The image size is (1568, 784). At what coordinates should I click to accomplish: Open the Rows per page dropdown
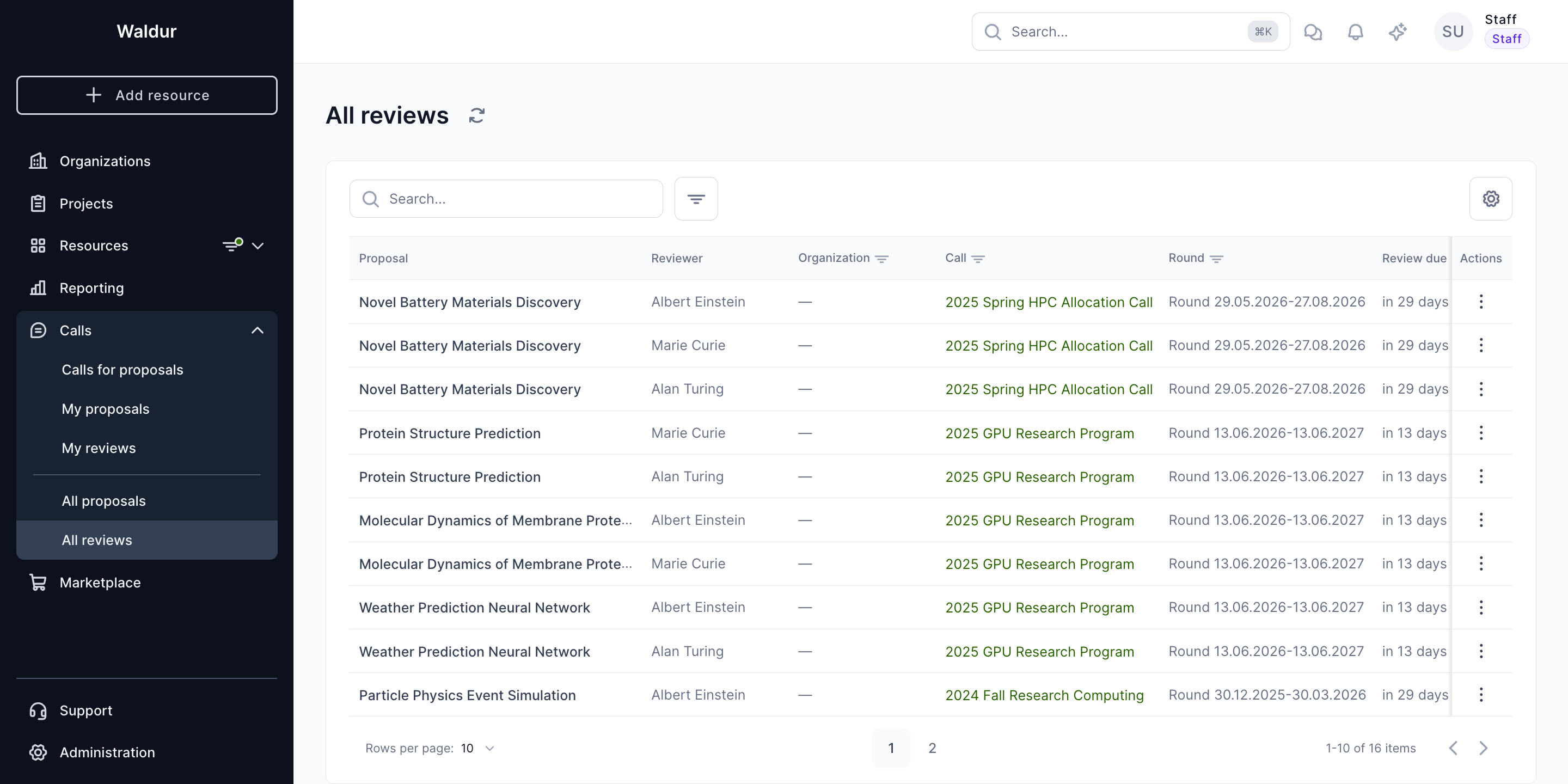point(479,748)
